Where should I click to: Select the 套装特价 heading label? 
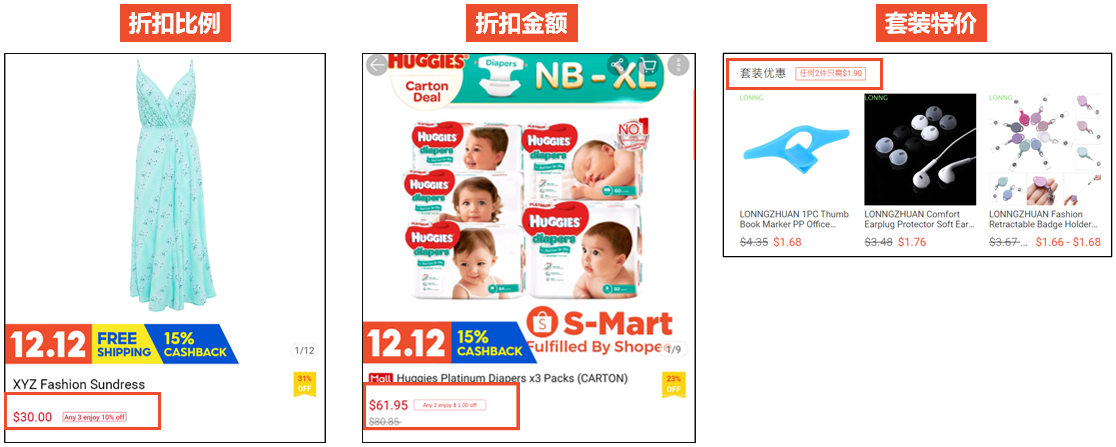tap(930, 23)
